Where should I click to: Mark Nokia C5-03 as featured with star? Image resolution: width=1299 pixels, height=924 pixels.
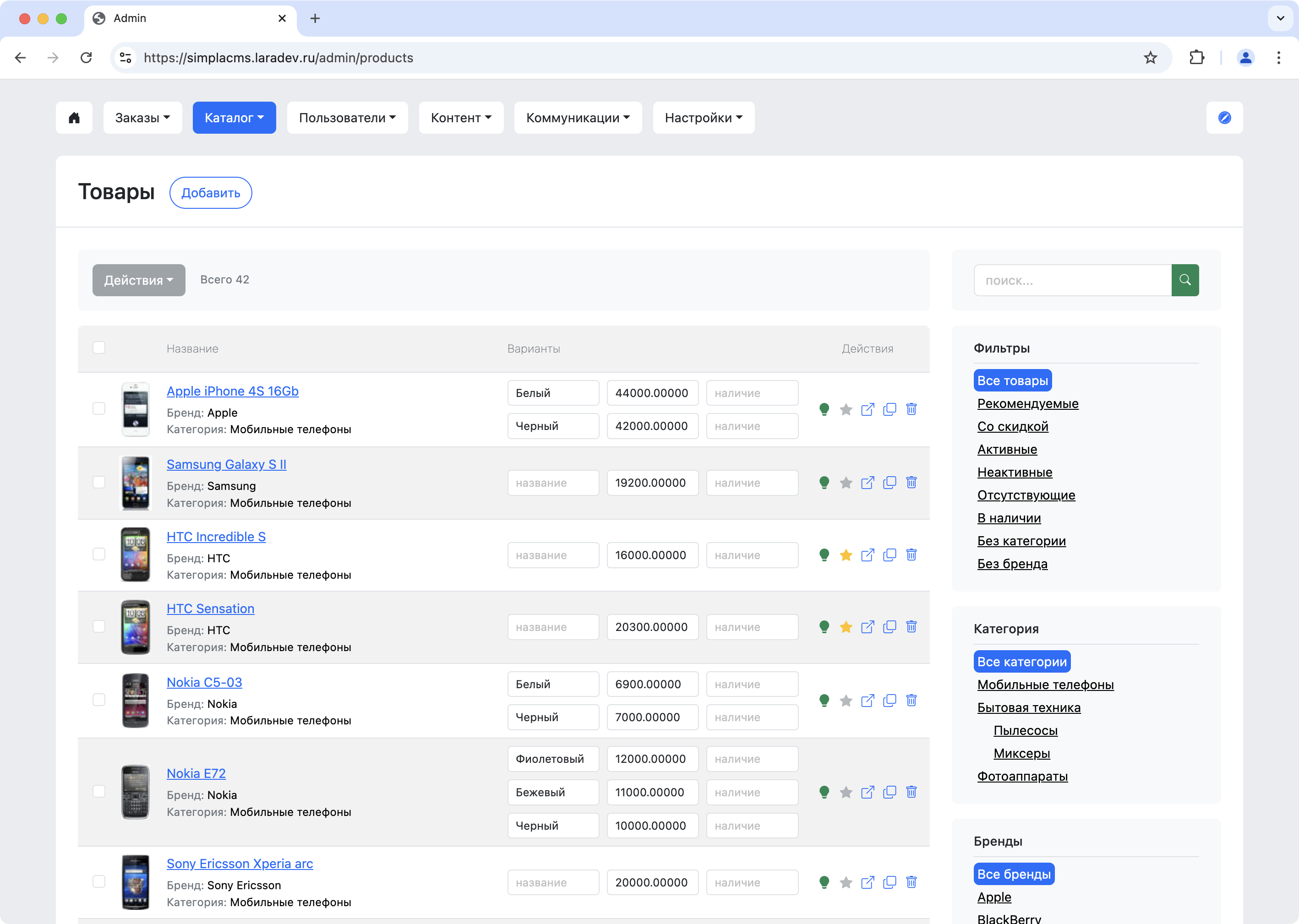coord(846,701)
